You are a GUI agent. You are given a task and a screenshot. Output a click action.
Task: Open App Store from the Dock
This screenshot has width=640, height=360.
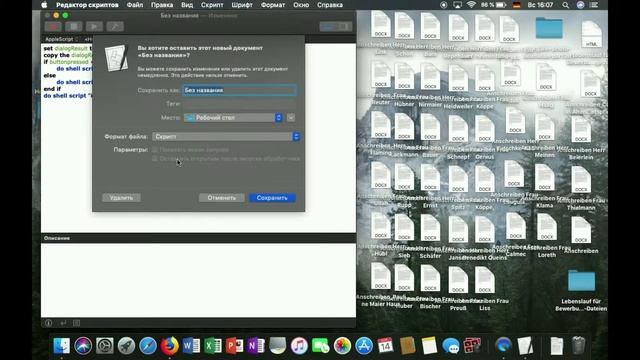[364, 346]
